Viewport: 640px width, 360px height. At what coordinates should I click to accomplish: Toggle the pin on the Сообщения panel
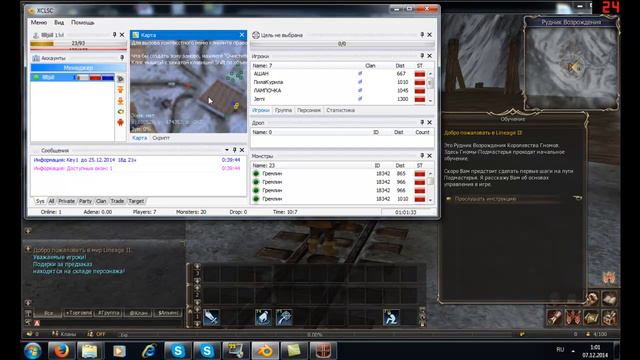point(234,150)
